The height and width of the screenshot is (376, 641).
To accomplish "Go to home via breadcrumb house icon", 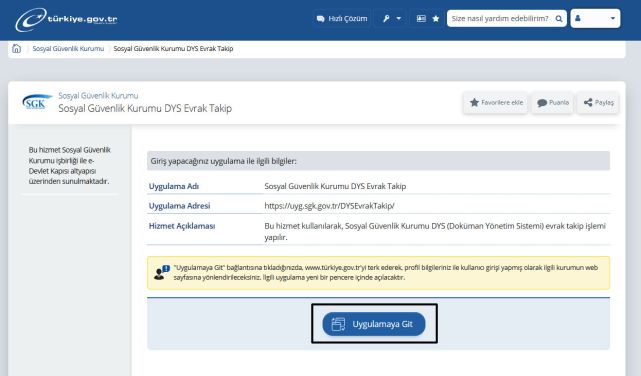I will point(16,48).
